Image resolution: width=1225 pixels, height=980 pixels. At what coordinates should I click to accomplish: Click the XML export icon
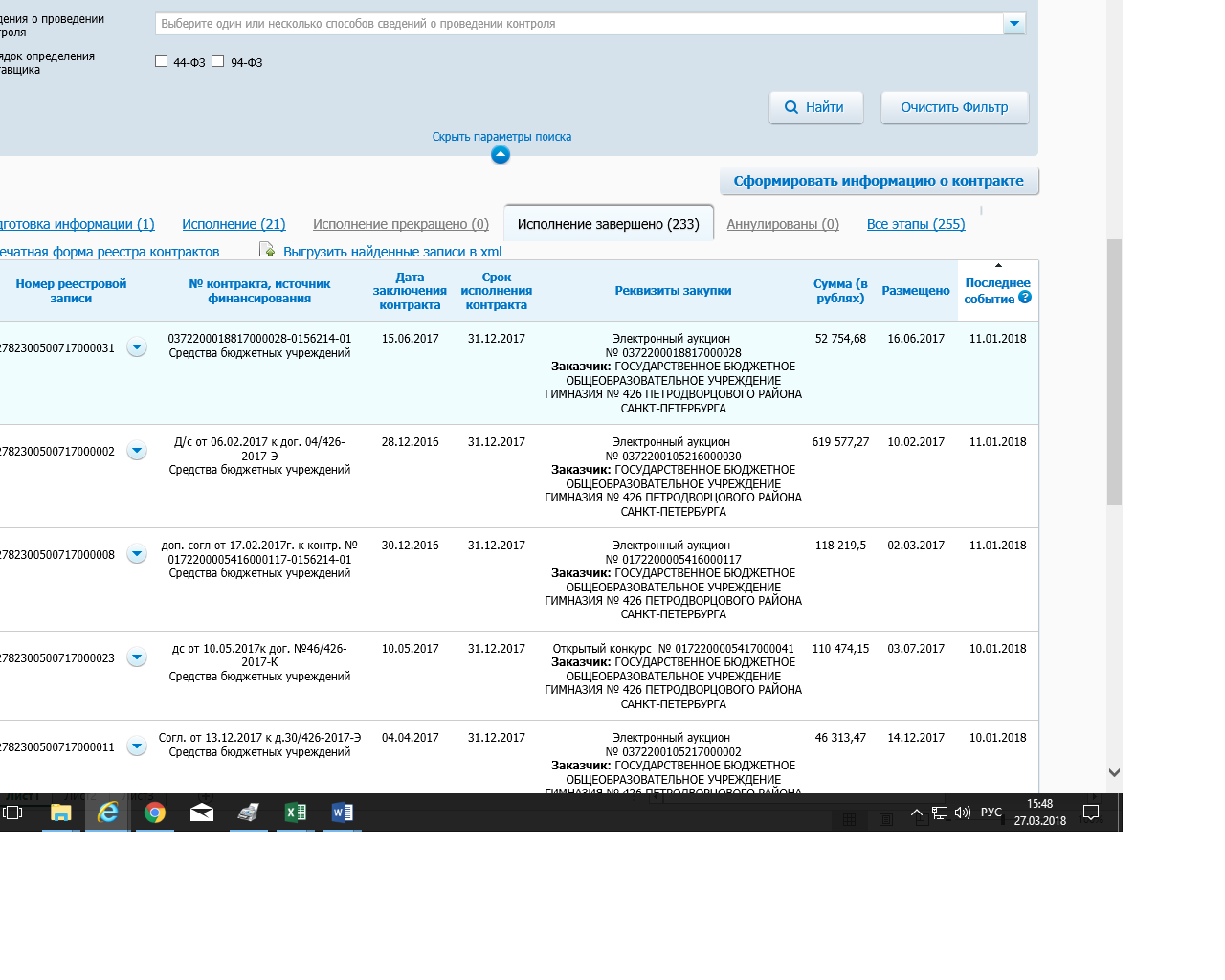point(267,250)
